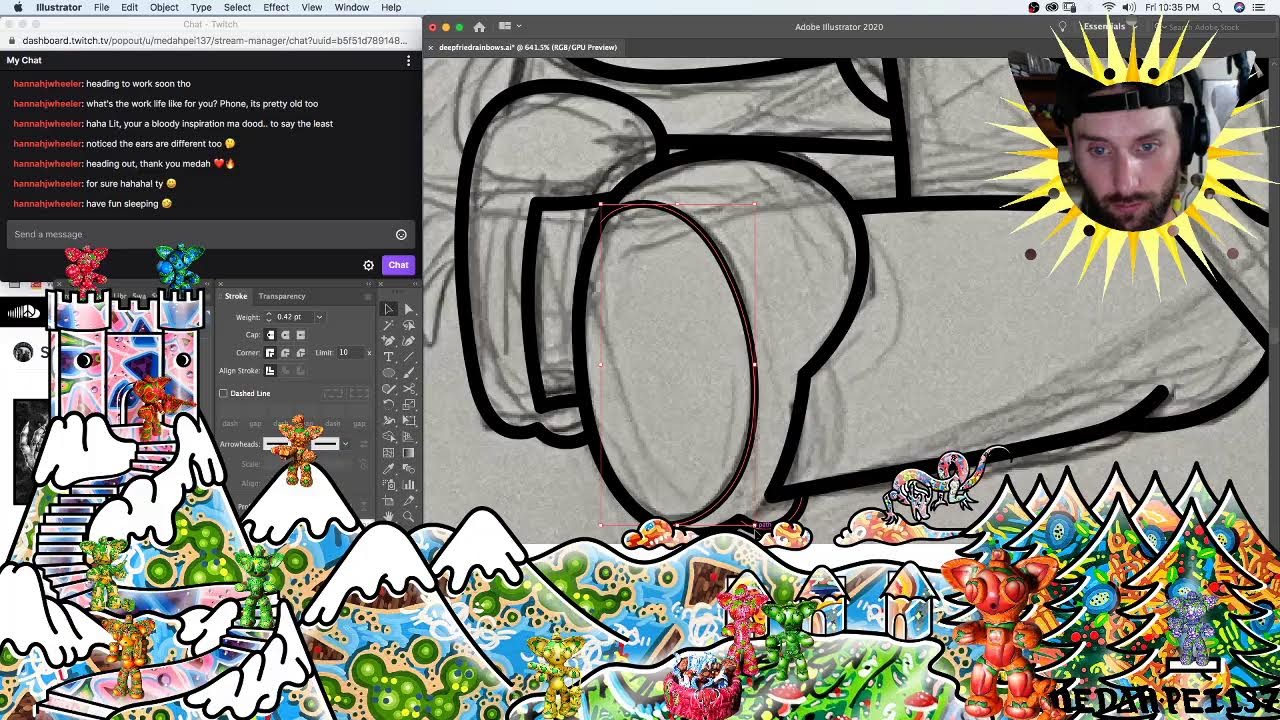Activate the Free Transform tool
Image resolution: width=1280 pixels, height=720 pixels.
tap(409, 421)
